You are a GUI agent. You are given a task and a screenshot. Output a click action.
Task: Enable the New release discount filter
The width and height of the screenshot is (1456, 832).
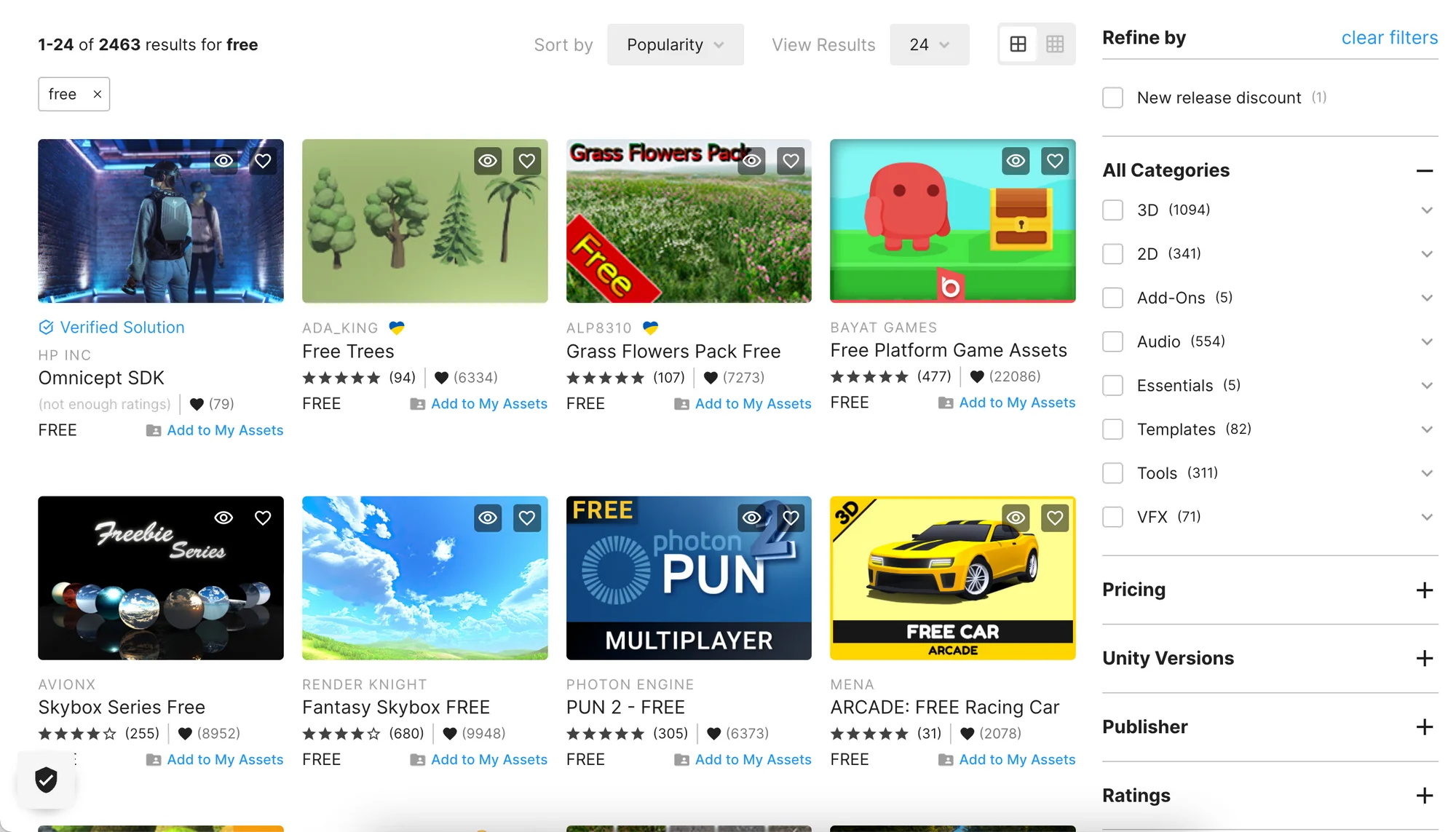[1112, 98]
